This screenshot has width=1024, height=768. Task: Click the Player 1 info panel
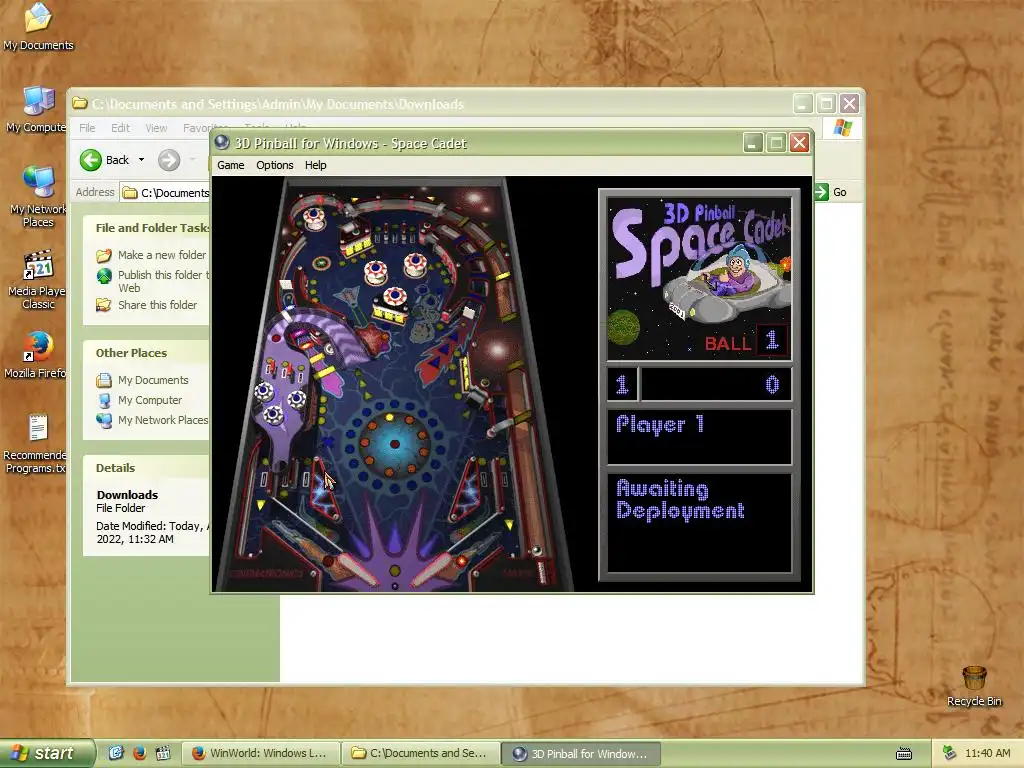pos(699,437)
